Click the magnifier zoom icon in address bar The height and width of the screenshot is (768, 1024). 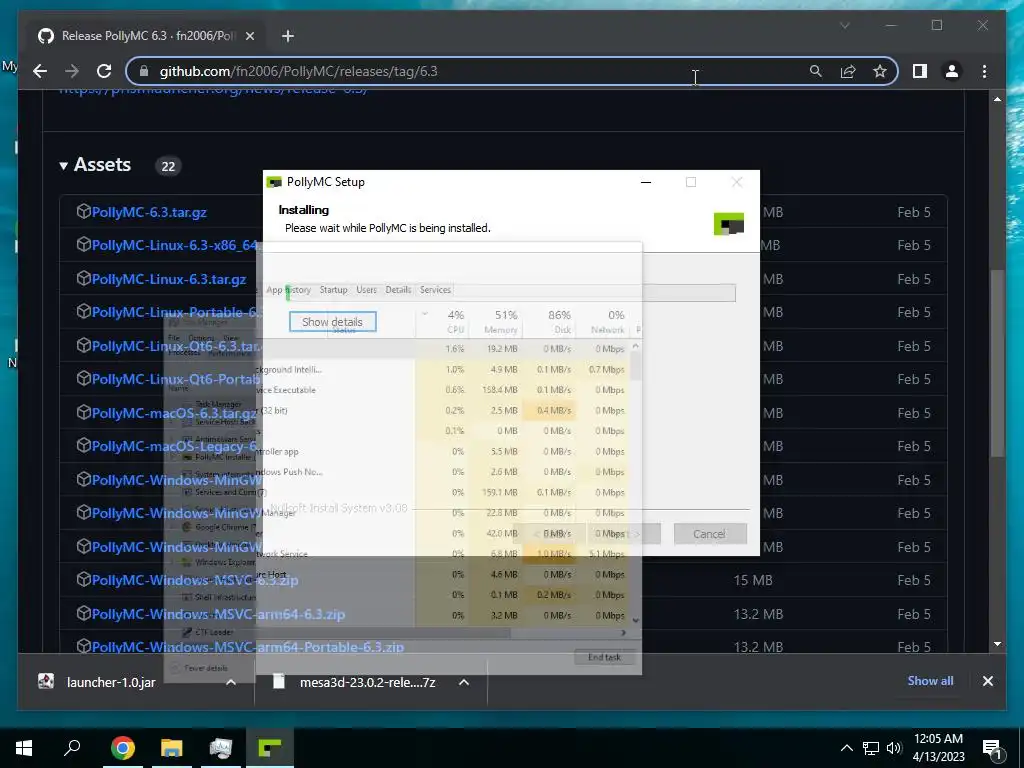[816, 71]
